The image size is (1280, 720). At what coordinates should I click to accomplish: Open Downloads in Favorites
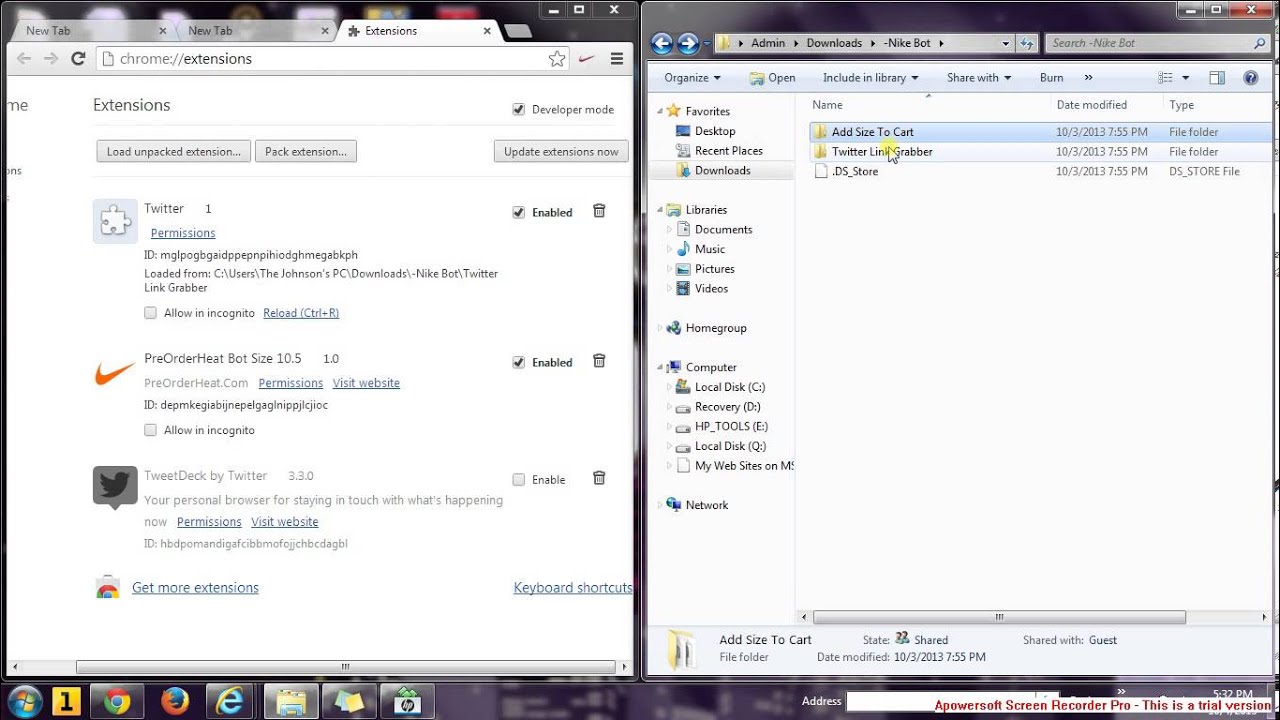click(722, 170)
